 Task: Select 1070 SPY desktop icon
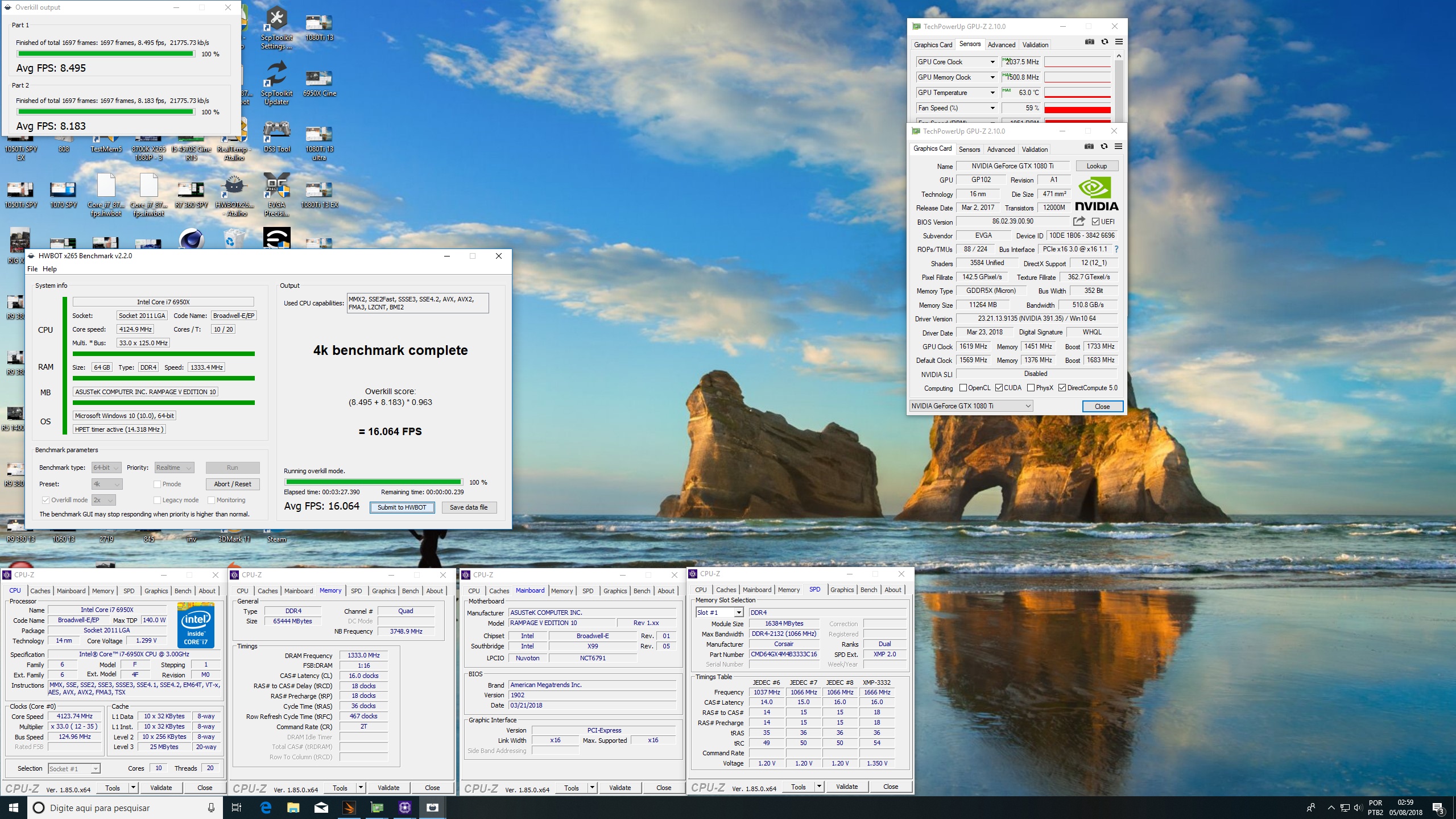(63, 195)
